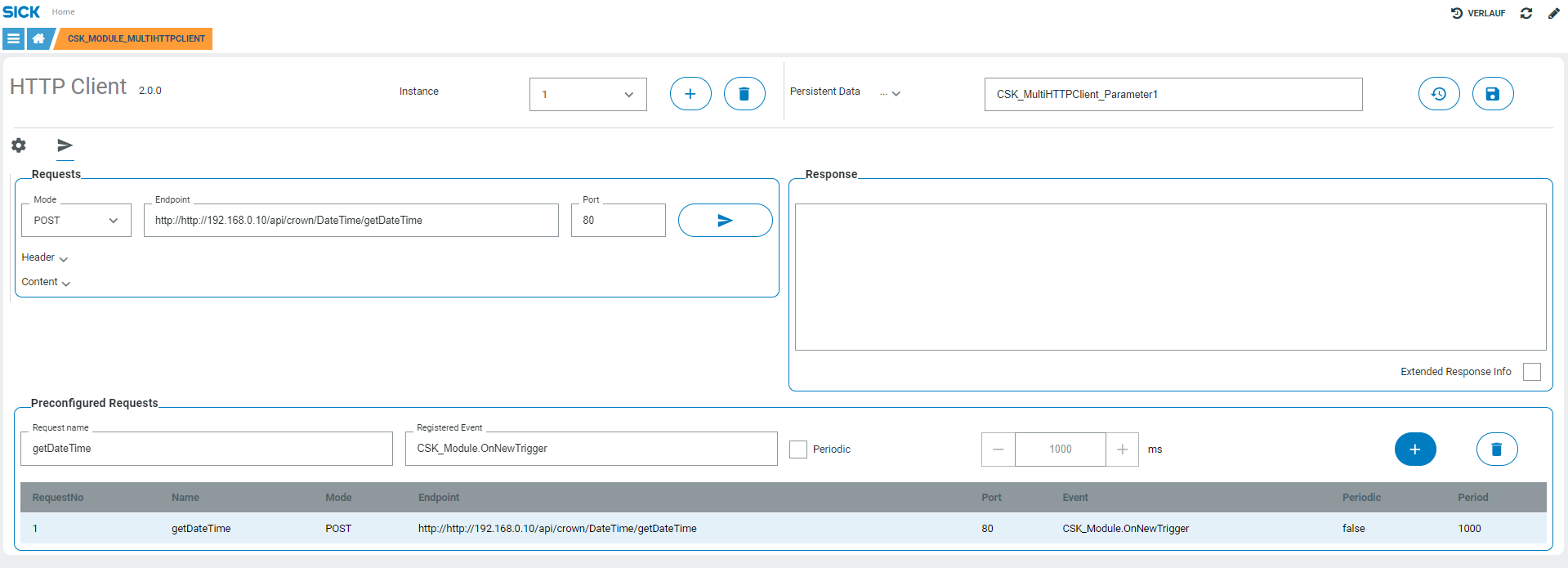Delete the current instance with trash icon
This screenshot has height=568, width=1568.
coord(744,94)
